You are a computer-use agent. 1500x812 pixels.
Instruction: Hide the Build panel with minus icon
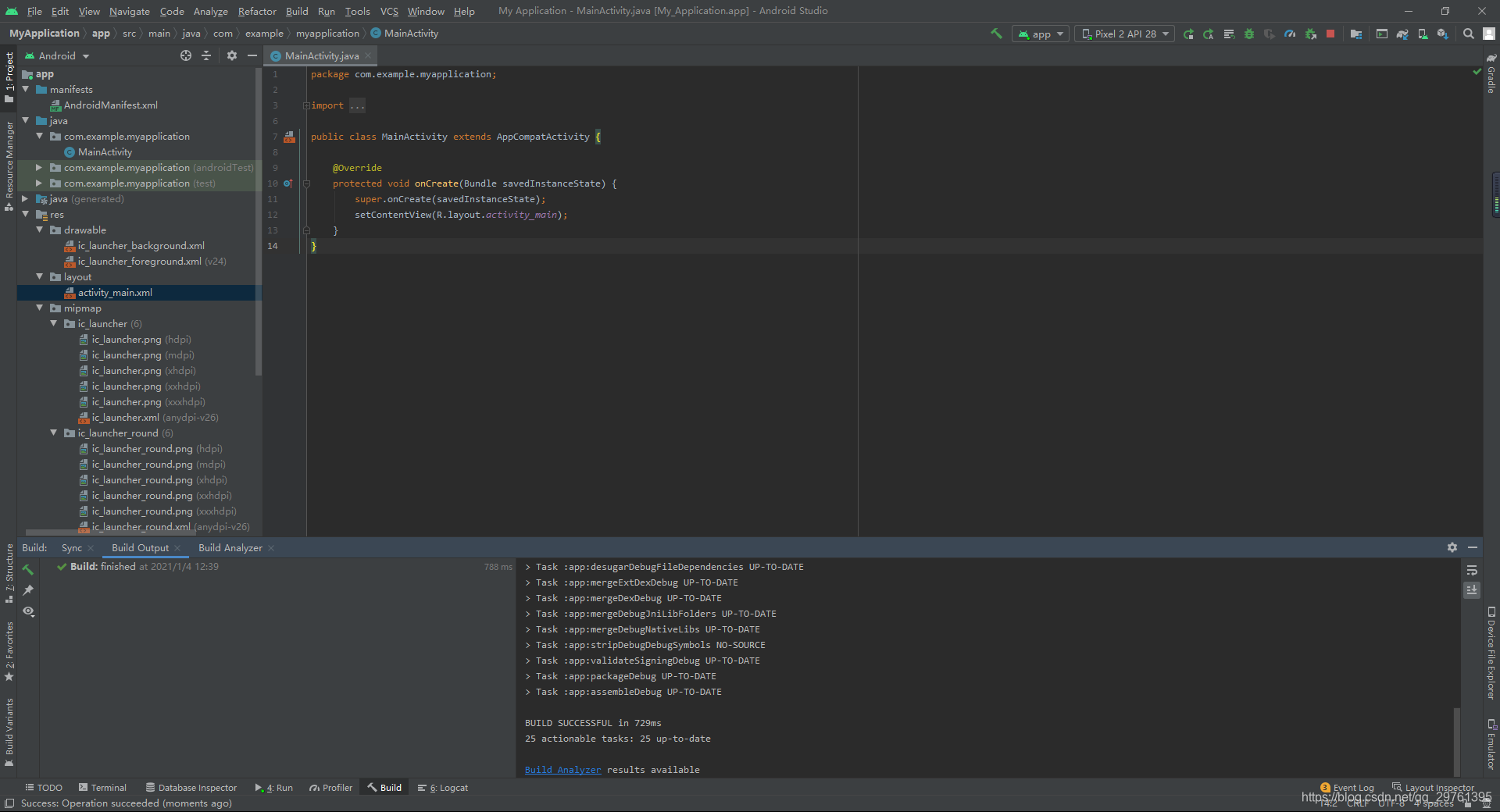tap(1473, 547)
